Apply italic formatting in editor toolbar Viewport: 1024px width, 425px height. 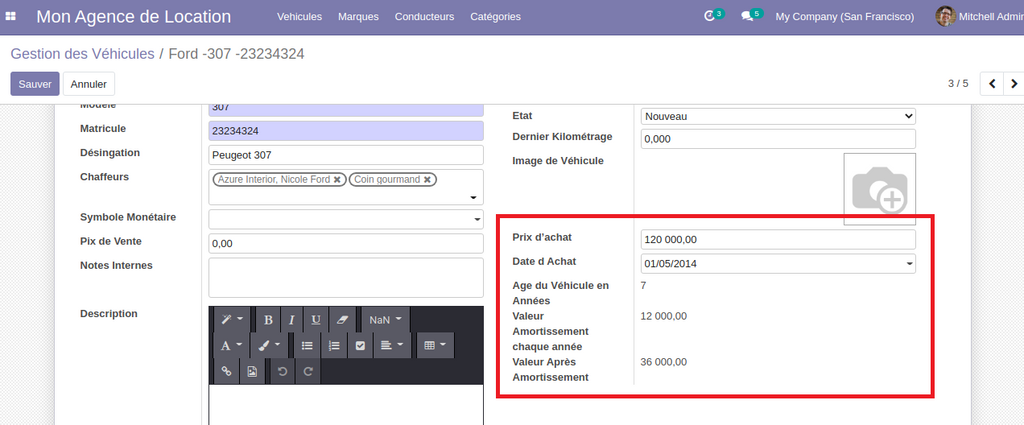tap(292, 320)
